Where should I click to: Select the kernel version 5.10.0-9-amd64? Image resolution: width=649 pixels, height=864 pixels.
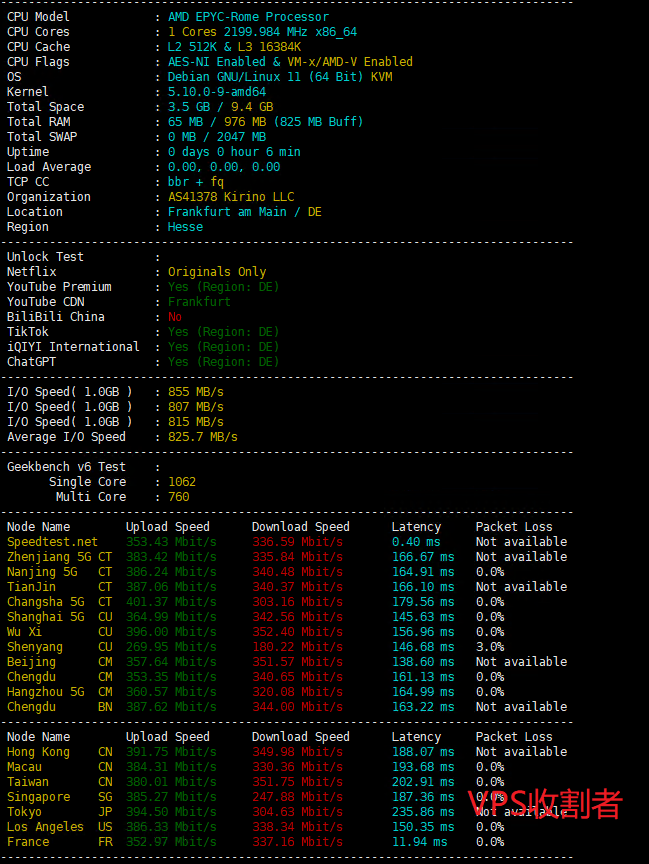pos(217,92)
